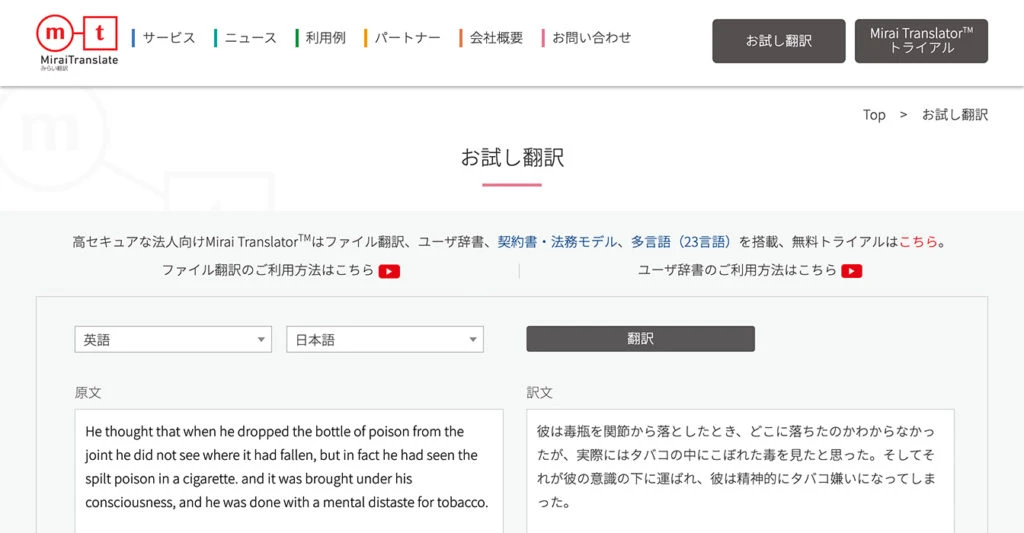Click the 訳文 translated text area
This screenshot has width=1024, height=533.
tap(740, 470)
